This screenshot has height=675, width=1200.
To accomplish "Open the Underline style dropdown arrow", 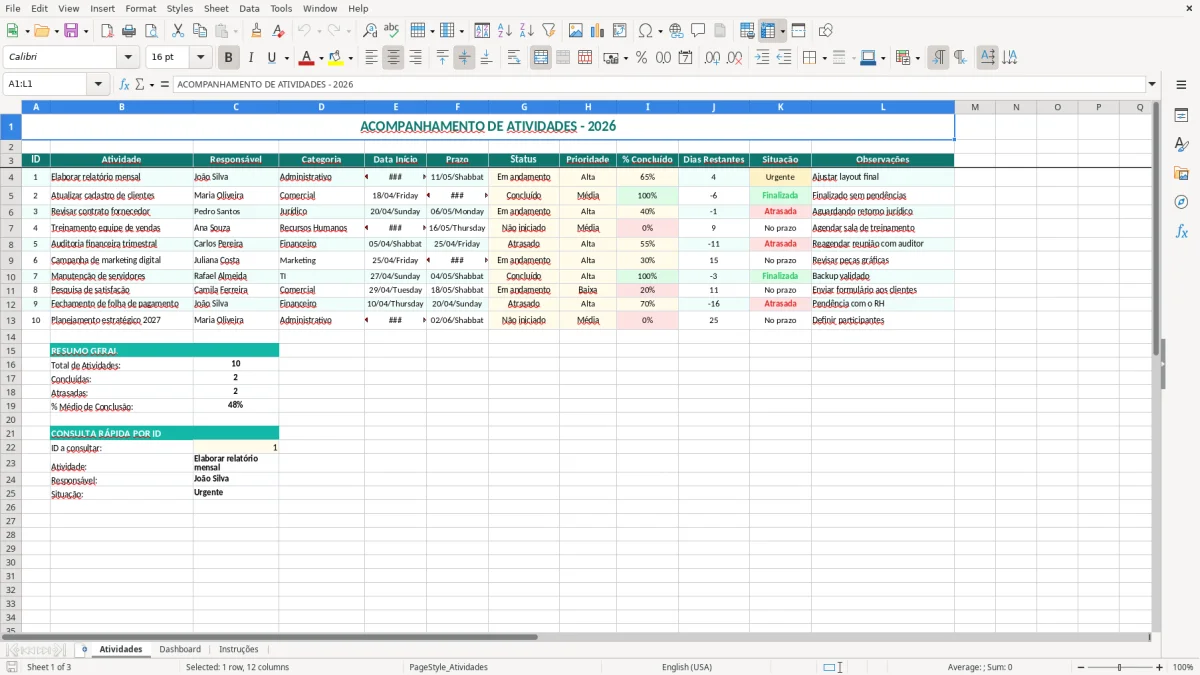I will [x=286, y=58].
